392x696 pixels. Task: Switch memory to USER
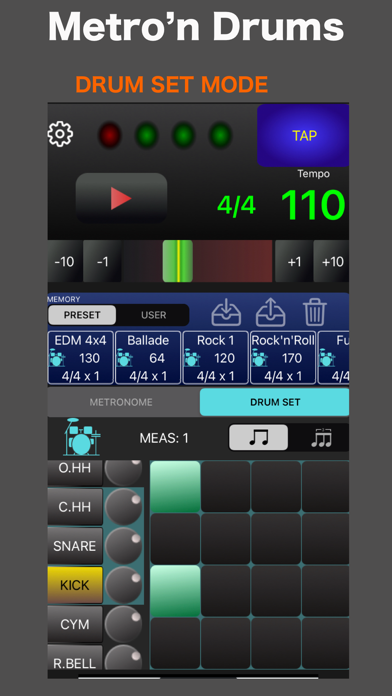154,315
